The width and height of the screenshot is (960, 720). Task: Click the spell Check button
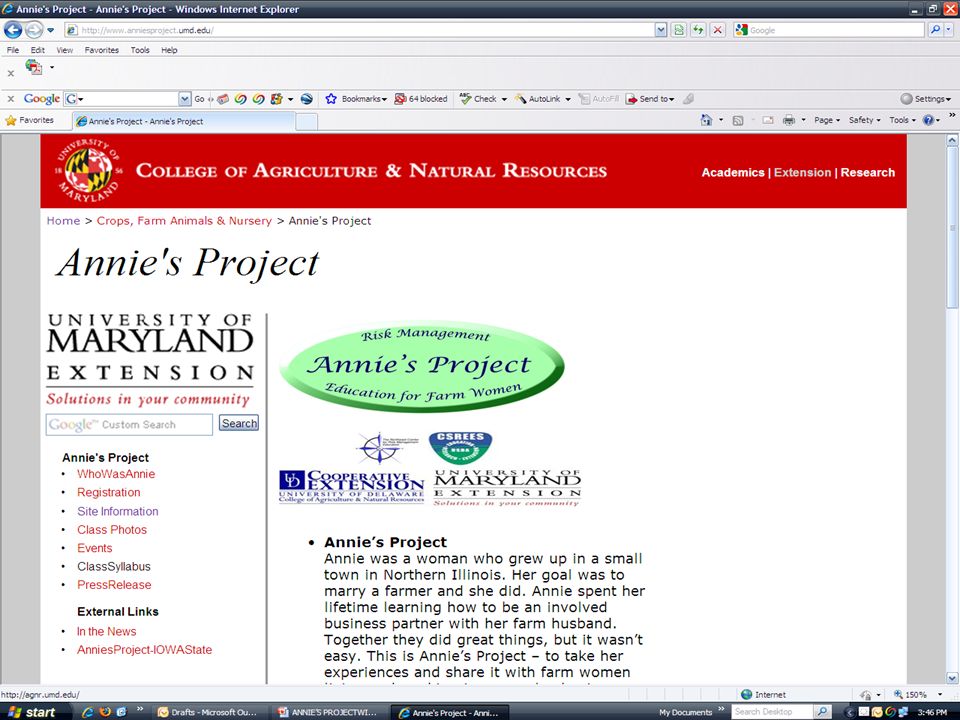coord(479,99)
